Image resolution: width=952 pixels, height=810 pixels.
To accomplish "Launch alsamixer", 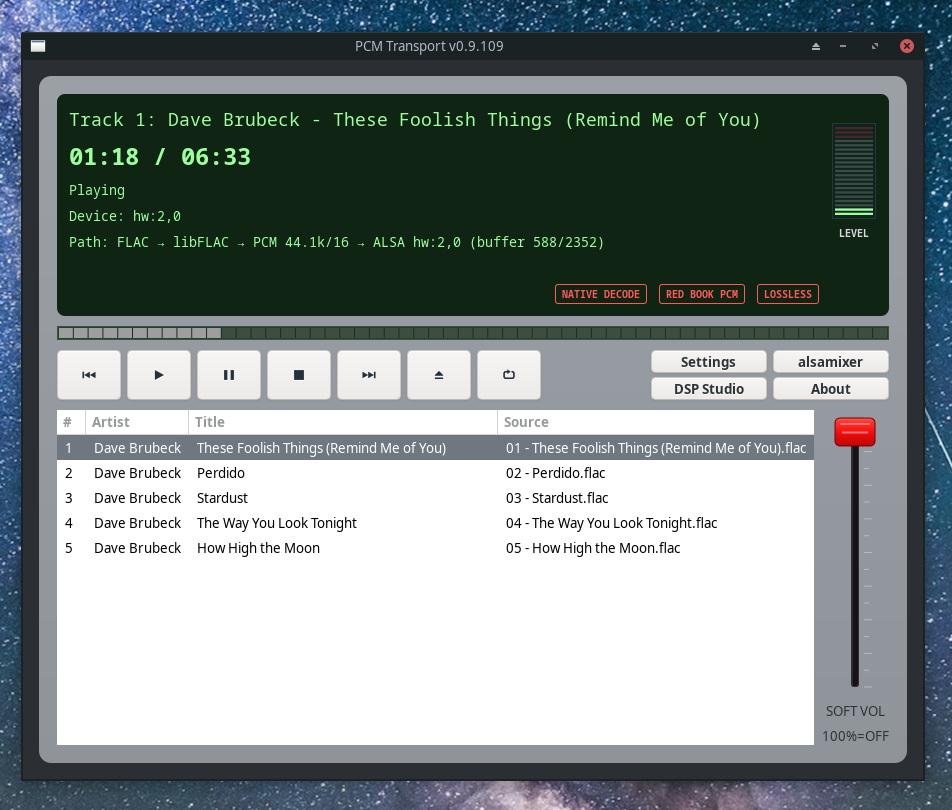I will 830,362.
